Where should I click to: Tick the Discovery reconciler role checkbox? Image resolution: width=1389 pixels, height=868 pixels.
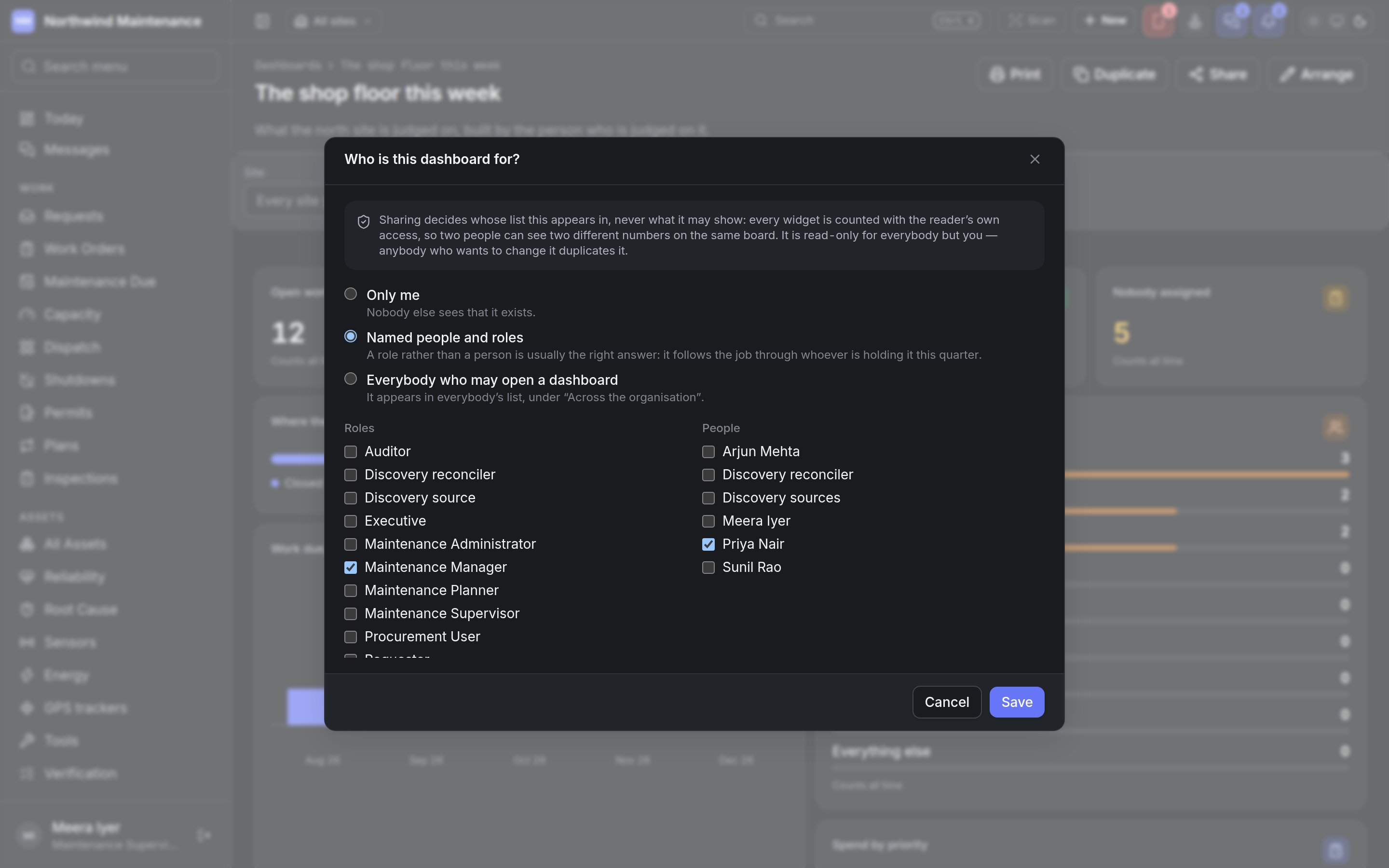coord(350,475)
